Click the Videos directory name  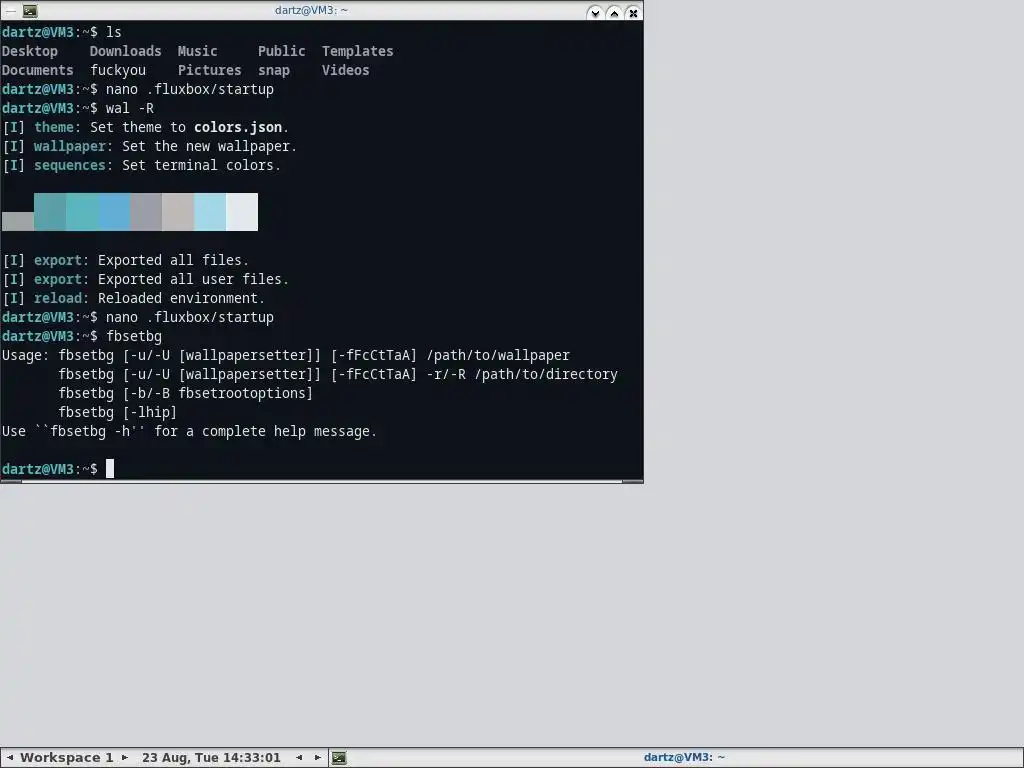coord(345,70)
